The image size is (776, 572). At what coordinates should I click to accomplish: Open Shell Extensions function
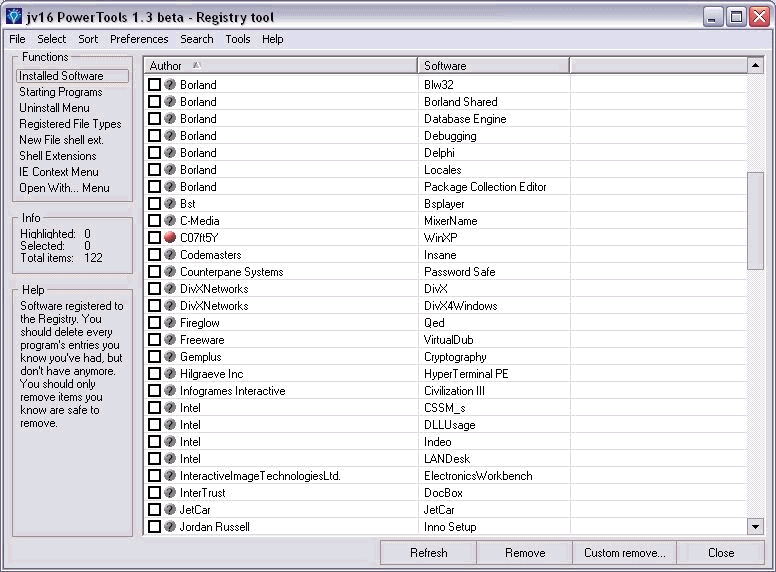58,156
